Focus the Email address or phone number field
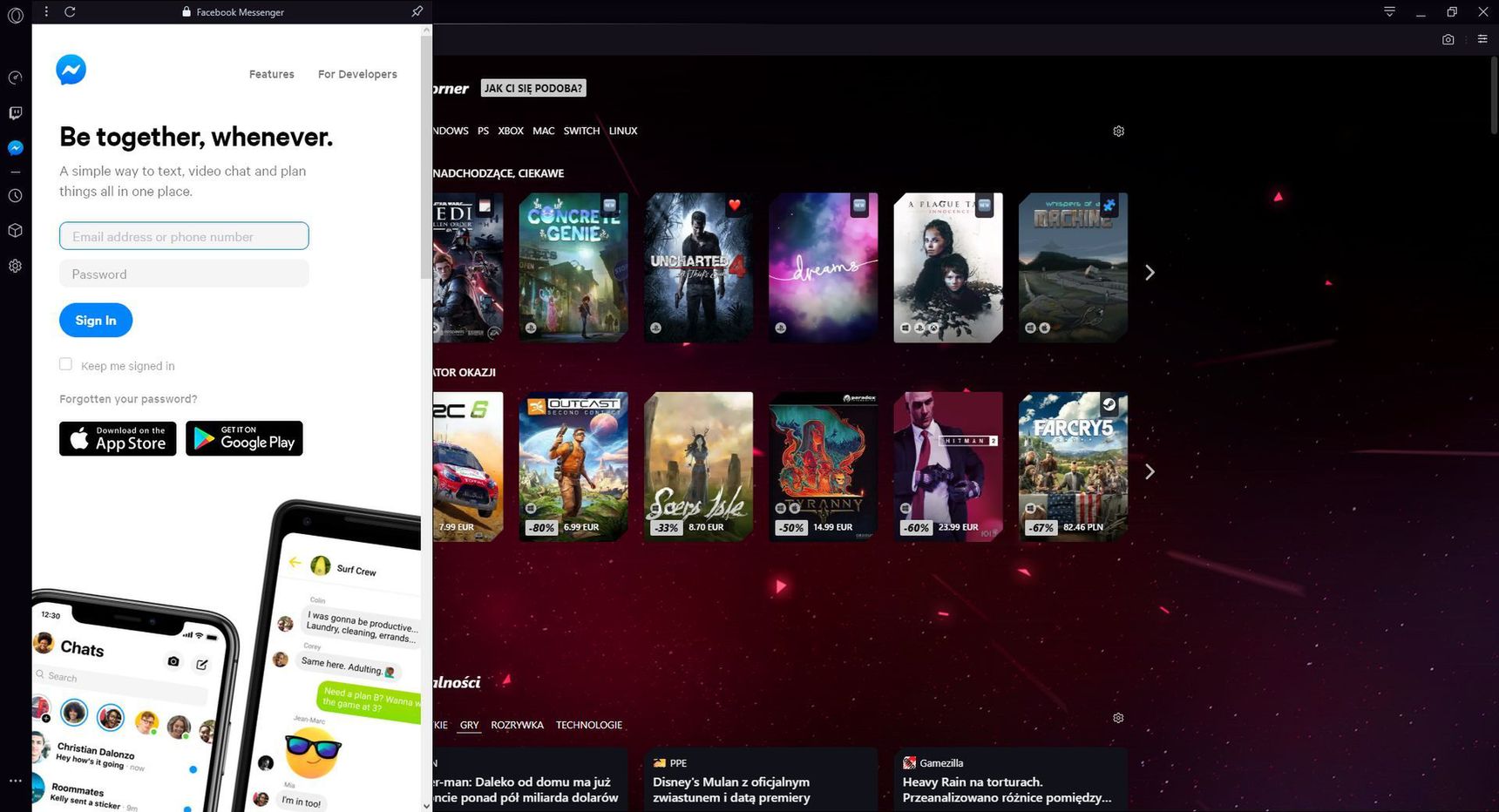1499x812 pixels. click(x=184, y=236)
